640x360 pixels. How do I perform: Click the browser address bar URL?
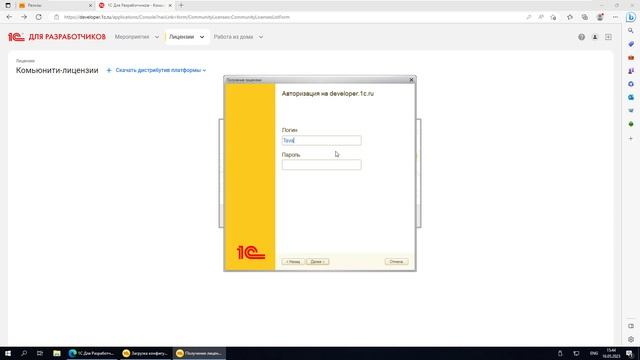[177, 17]
